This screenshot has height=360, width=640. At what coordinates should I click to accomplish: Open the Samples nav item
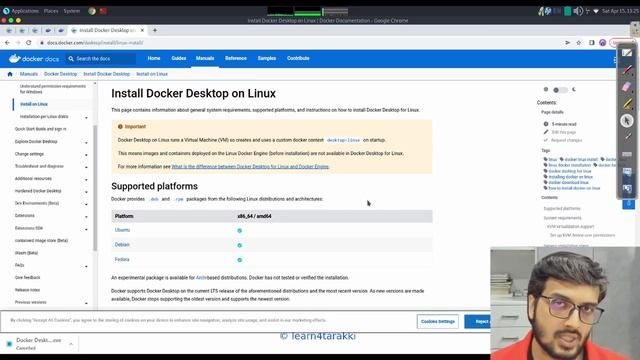point(267,58)
